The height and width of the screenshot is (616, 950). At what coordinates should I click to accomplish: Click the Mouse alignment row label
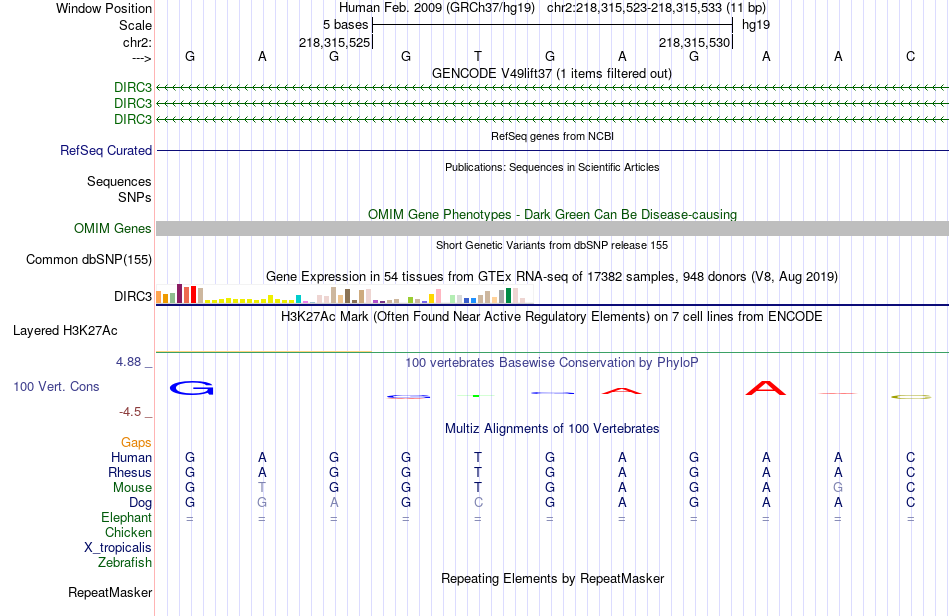132,488
